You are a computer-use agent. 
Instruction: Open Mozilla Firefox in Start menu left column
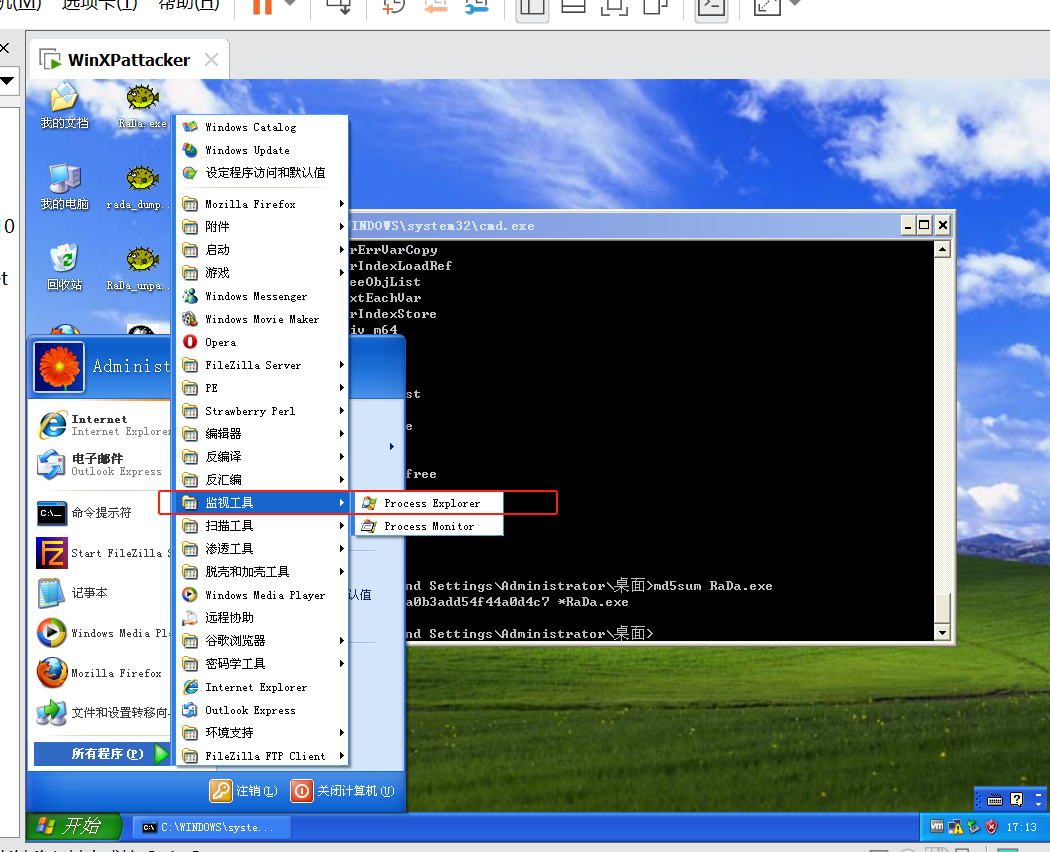tap(102, 673)
